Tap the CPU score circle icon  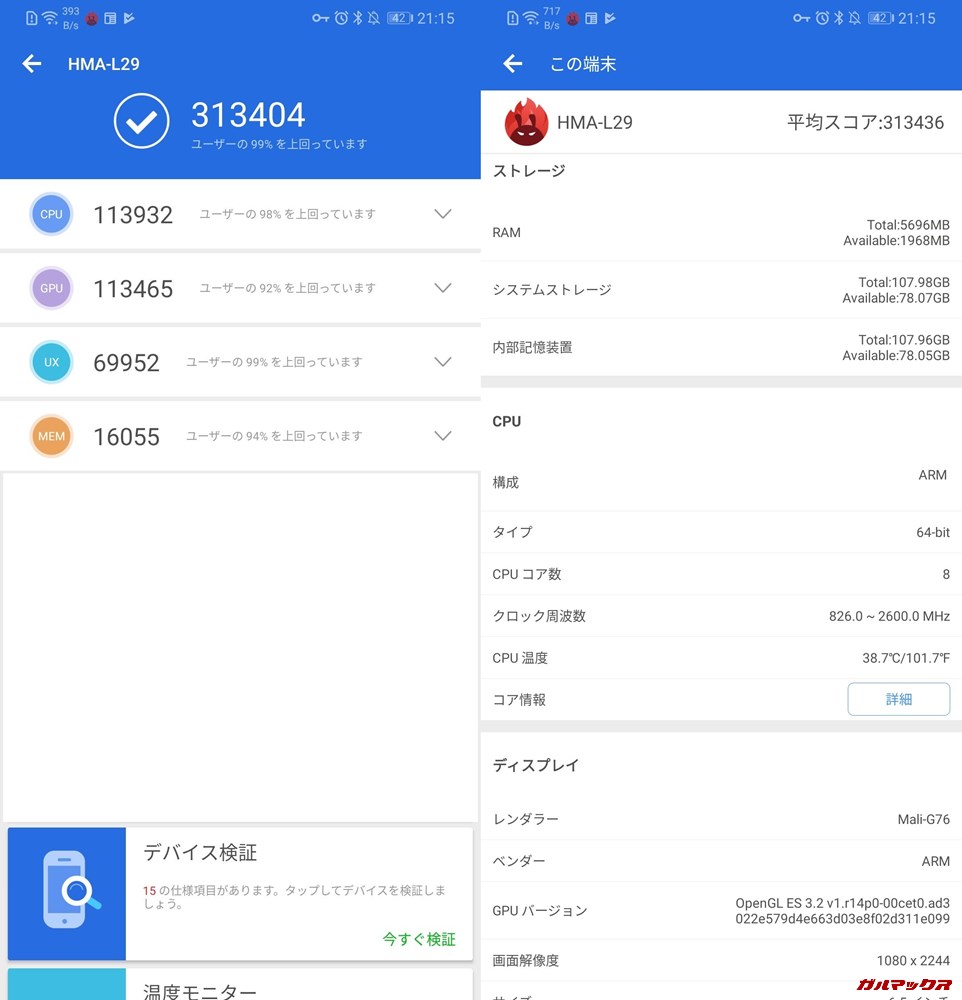click(x=51, y=214)
